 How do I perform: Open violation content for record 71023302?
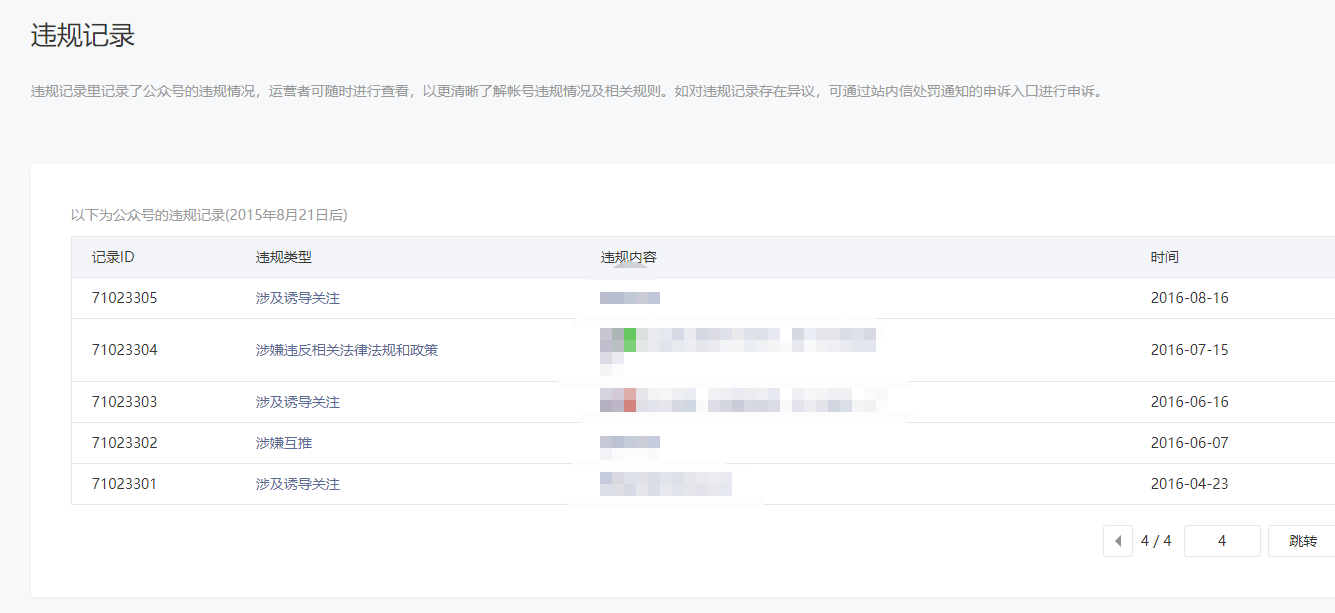[630, 443]
